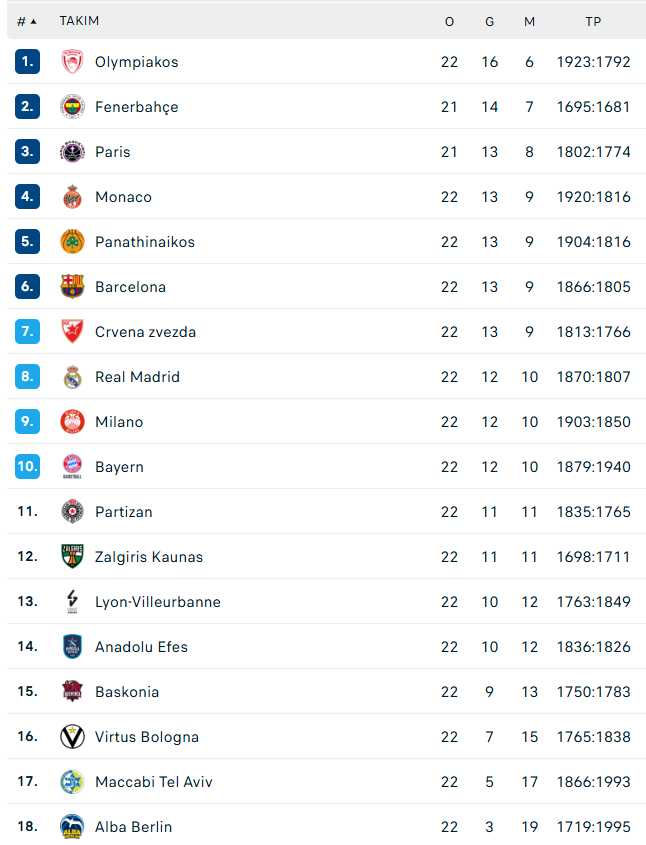
Task: Sort by the TP column header
Action: tap(593, 22)
